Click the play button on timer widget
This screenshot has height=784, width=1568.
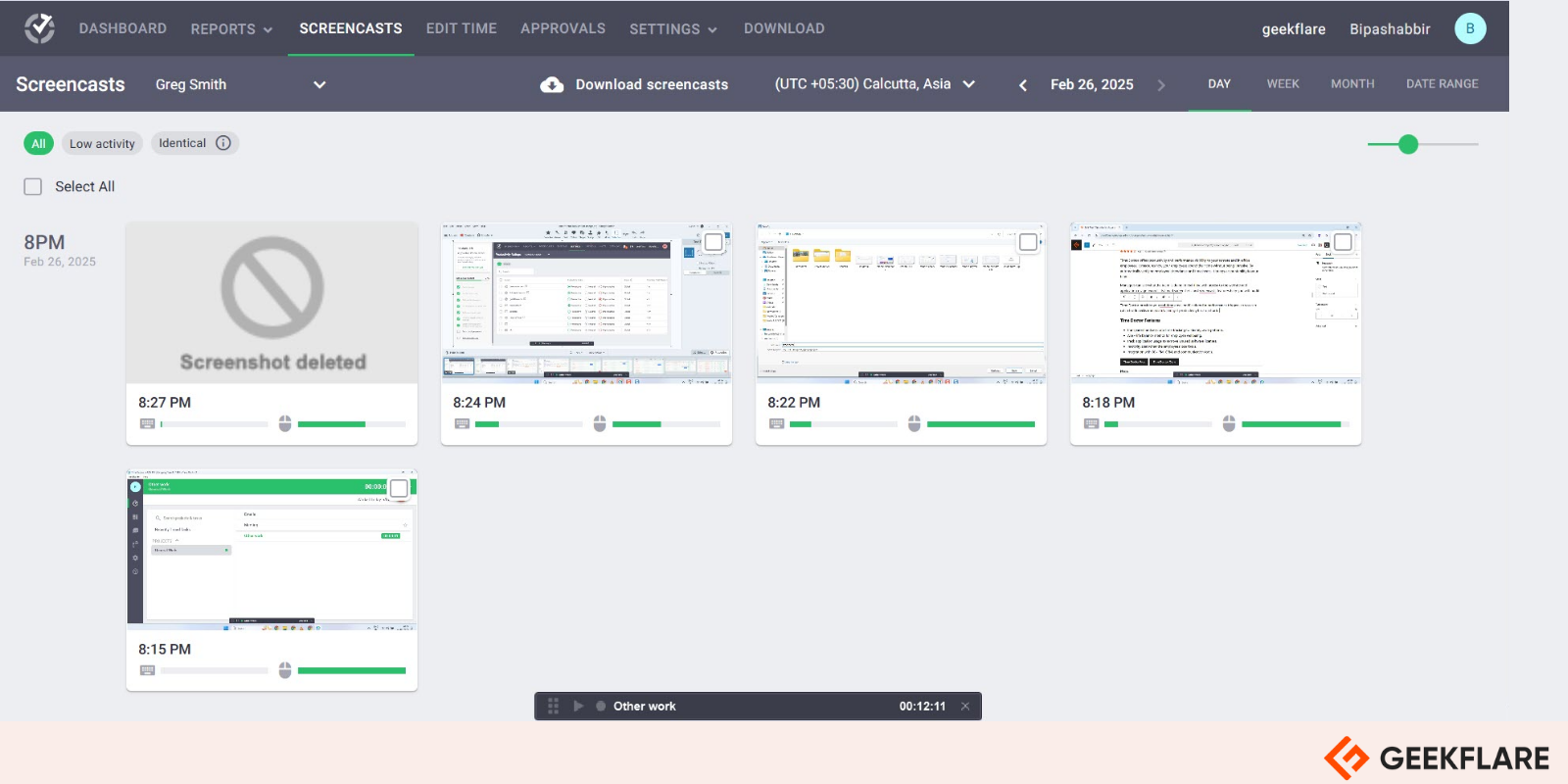(x=578, y=706)
